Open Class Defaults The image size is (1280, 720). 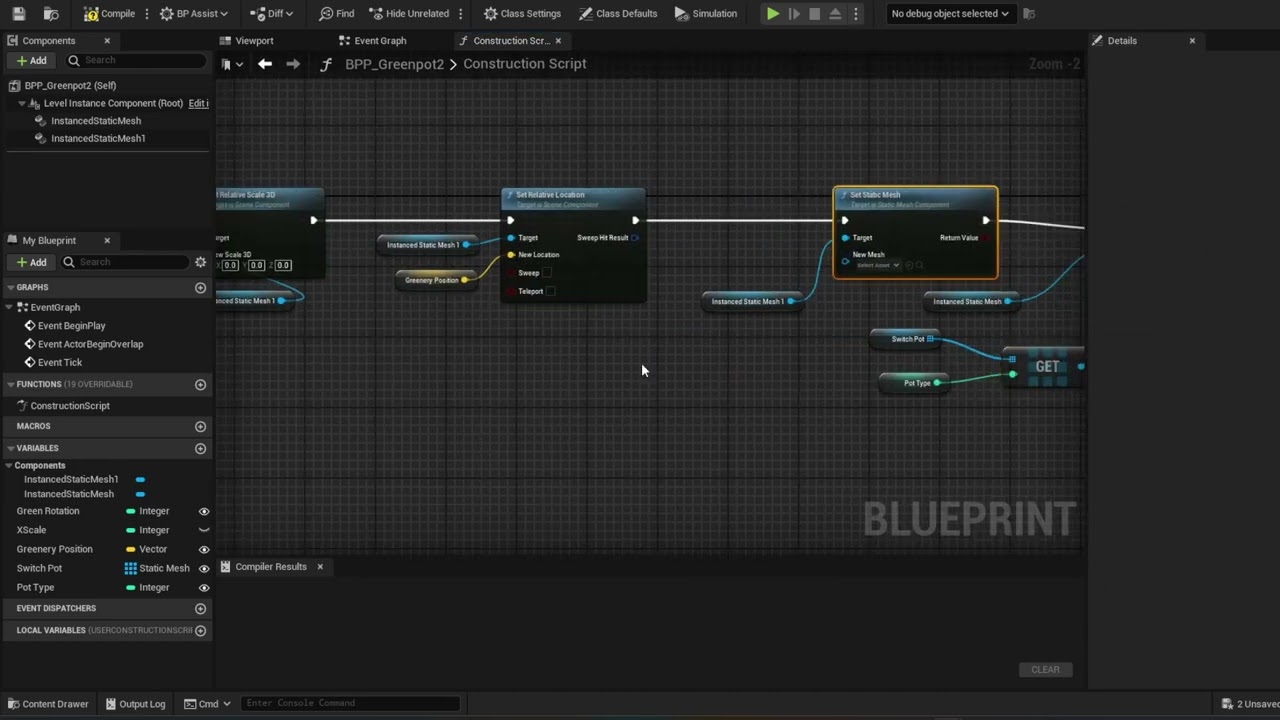[x=618, y=14]
